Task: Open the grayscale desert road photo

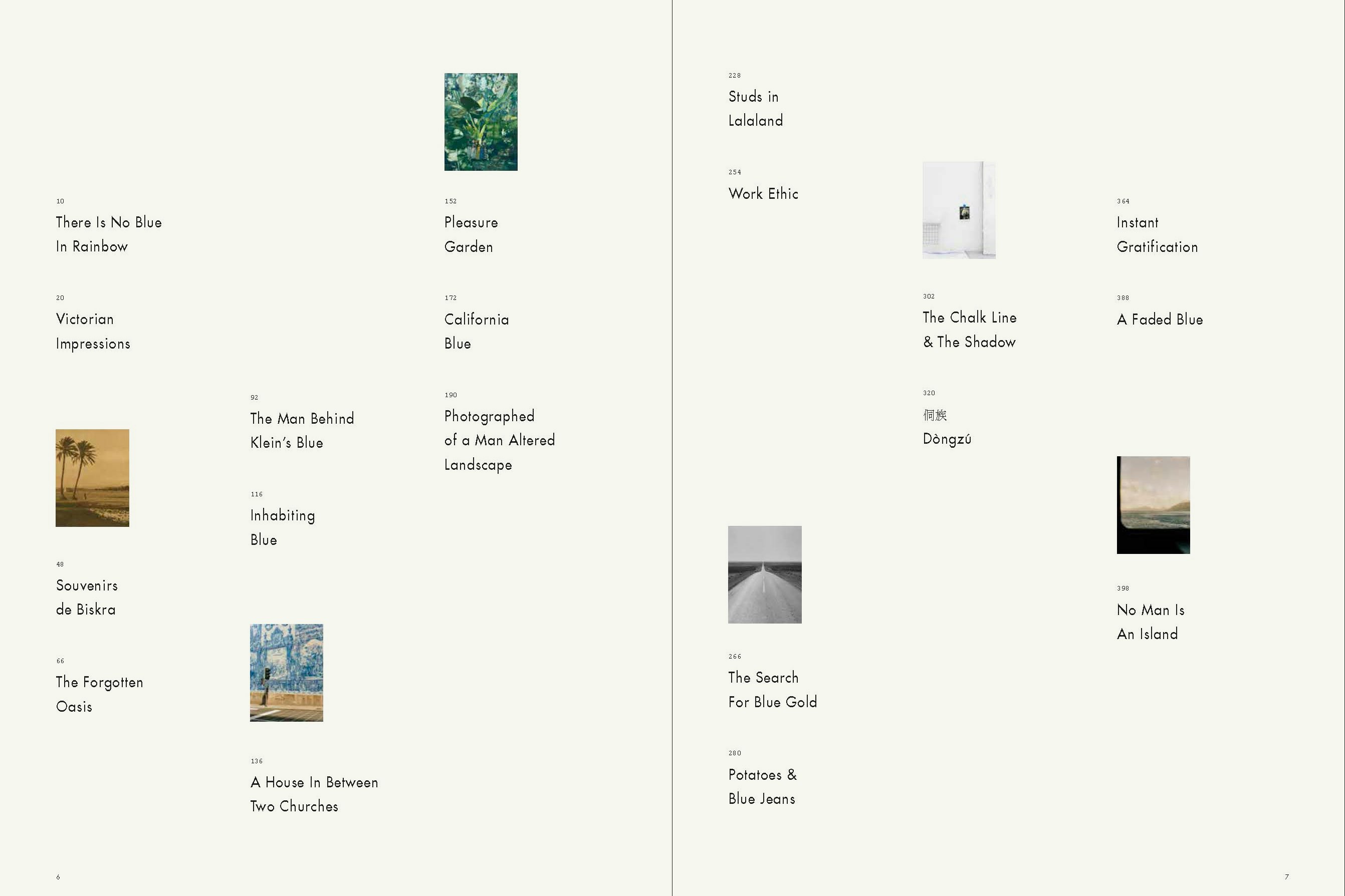Action: pyautogui.click(x=764, y=574)
